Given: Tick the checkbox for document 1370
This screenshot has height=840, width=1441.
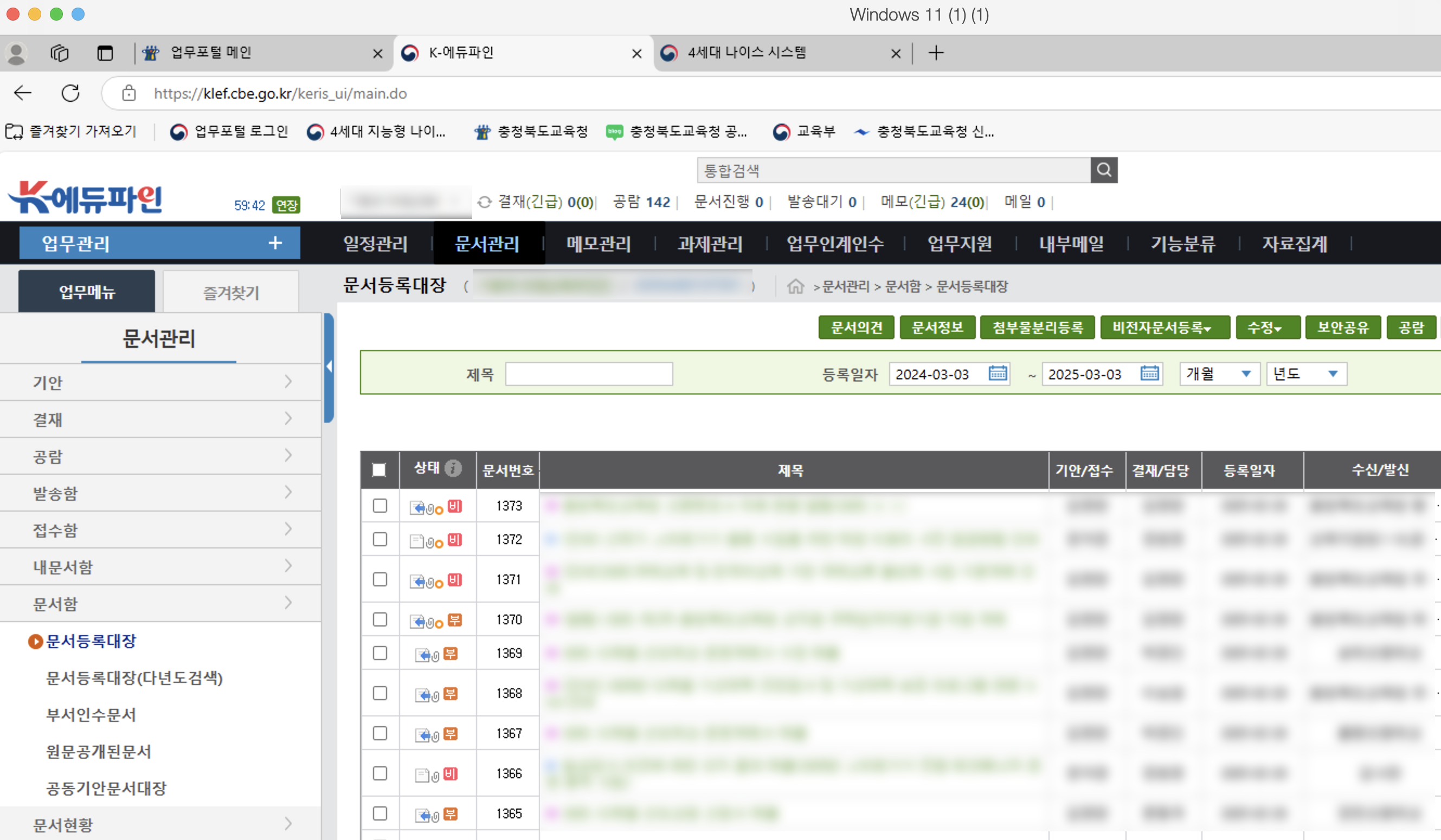Looking at the screenshot, I should 379,619.
